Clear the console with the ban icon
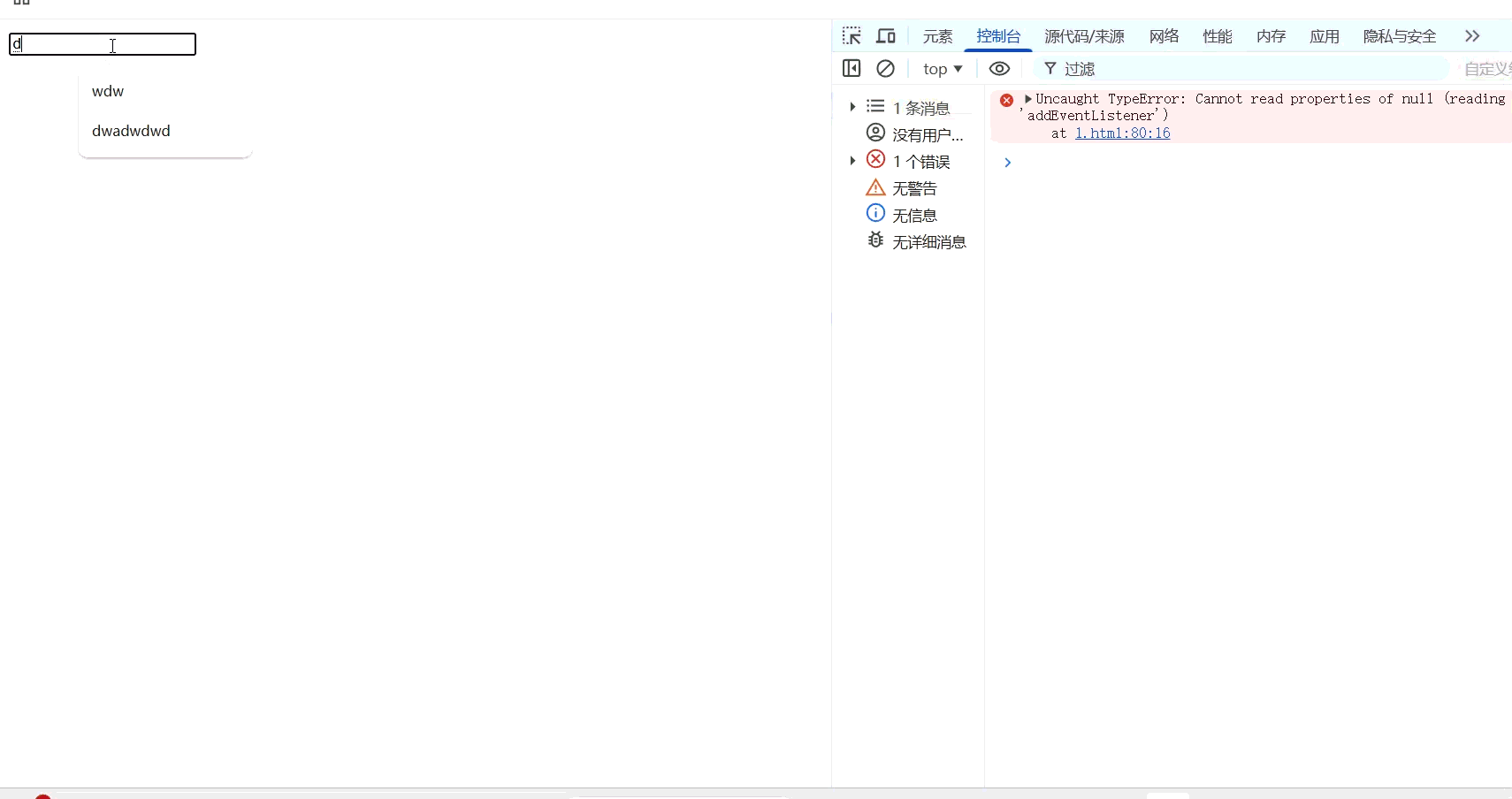Image resolution: width=1512 pixels, height=799 pixels. 885,68
